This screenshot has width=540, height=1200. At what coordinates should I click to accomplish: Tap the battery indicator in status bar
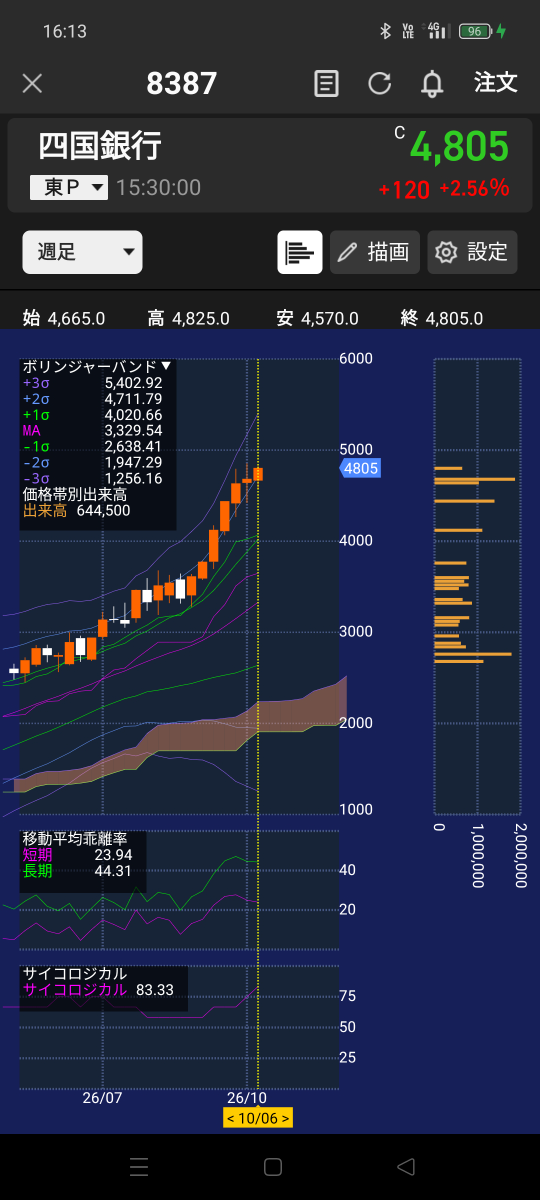point(477,31)
